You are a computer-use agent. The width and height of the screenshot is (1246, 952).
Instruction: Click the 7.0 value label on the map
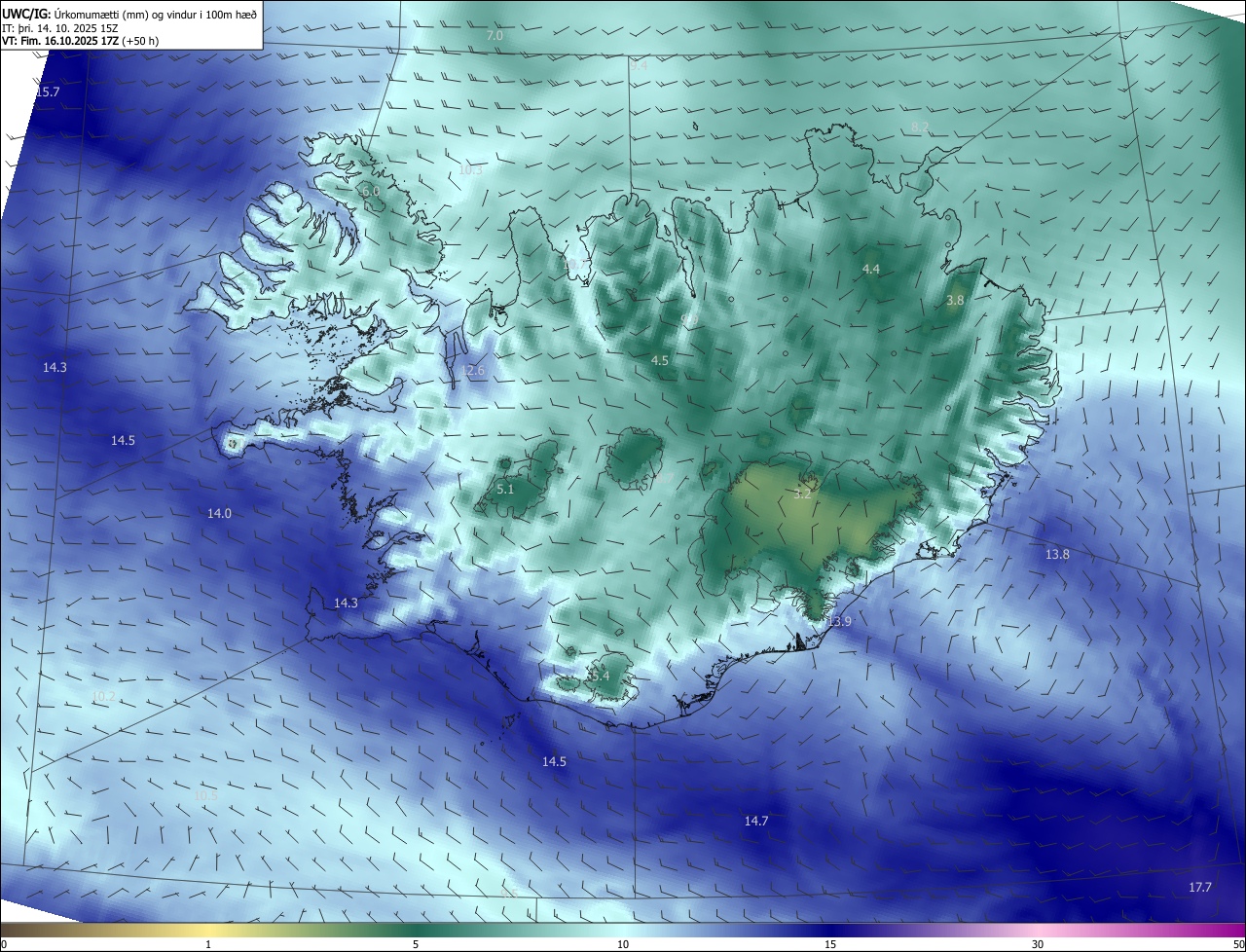click(495, 35)
